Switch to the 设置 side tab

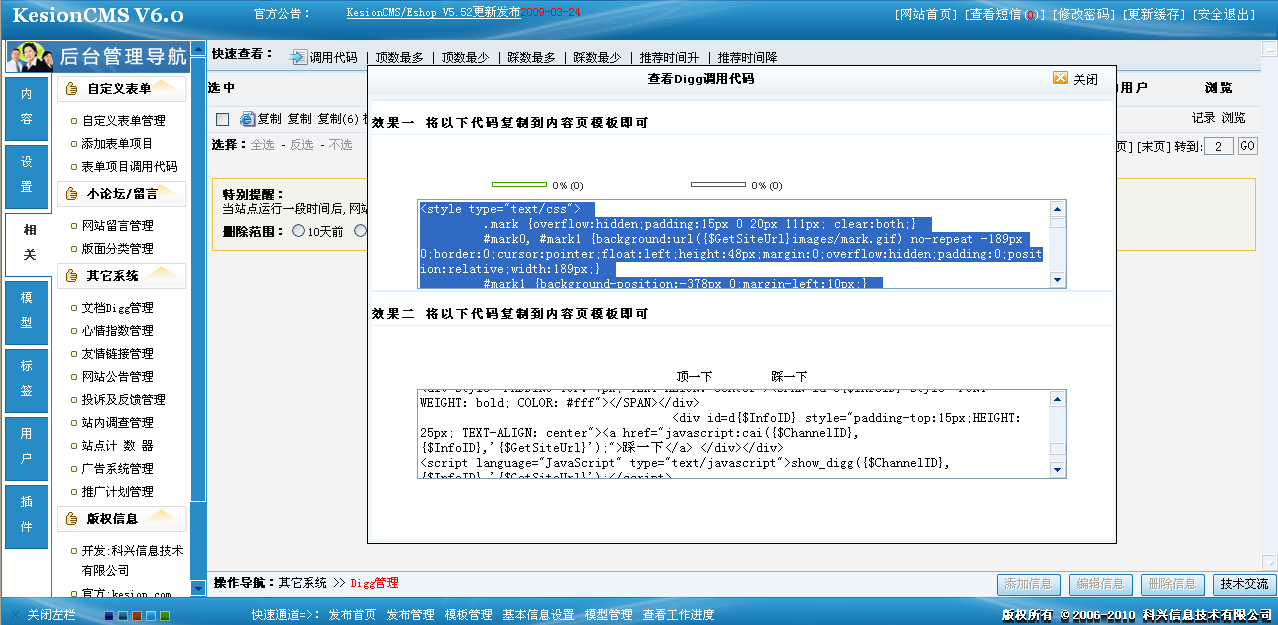coord(27,174)
